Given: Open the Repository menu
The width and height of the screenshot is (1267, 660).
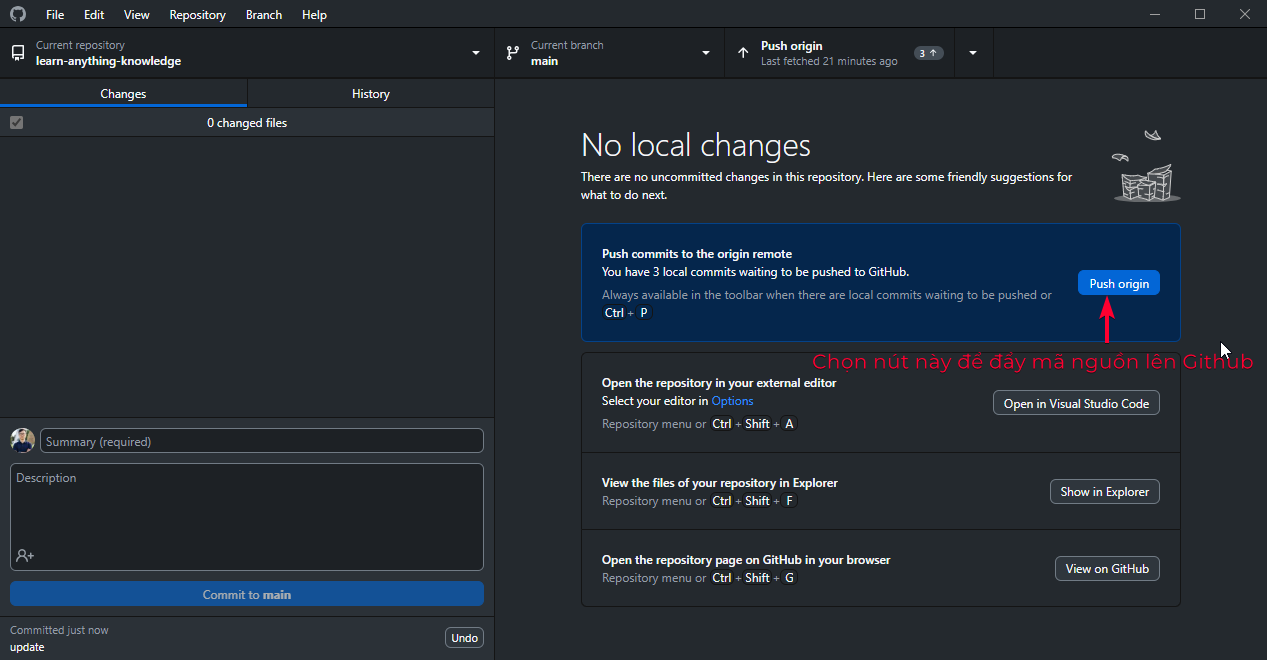Looking at the screenshot, I should pyautogui.click(x=198, y=15).
